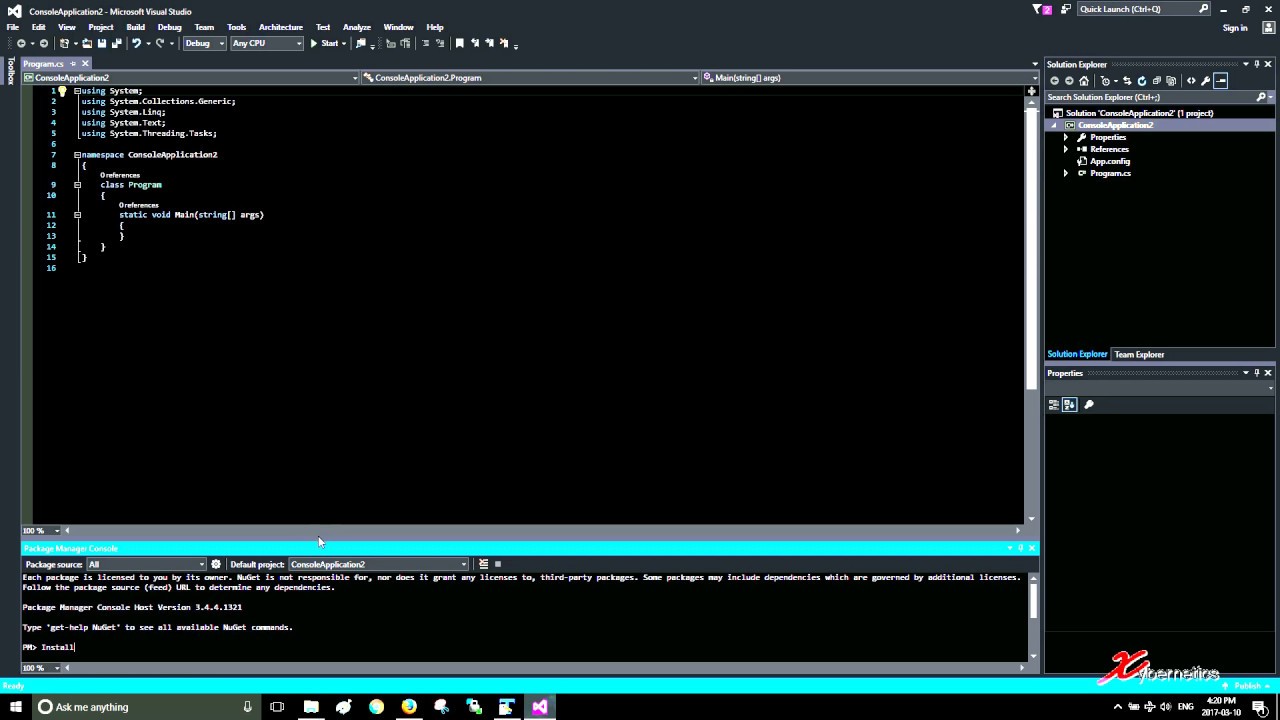Collapse the class Program code block
1280x720 pixels.
point(77,185)
